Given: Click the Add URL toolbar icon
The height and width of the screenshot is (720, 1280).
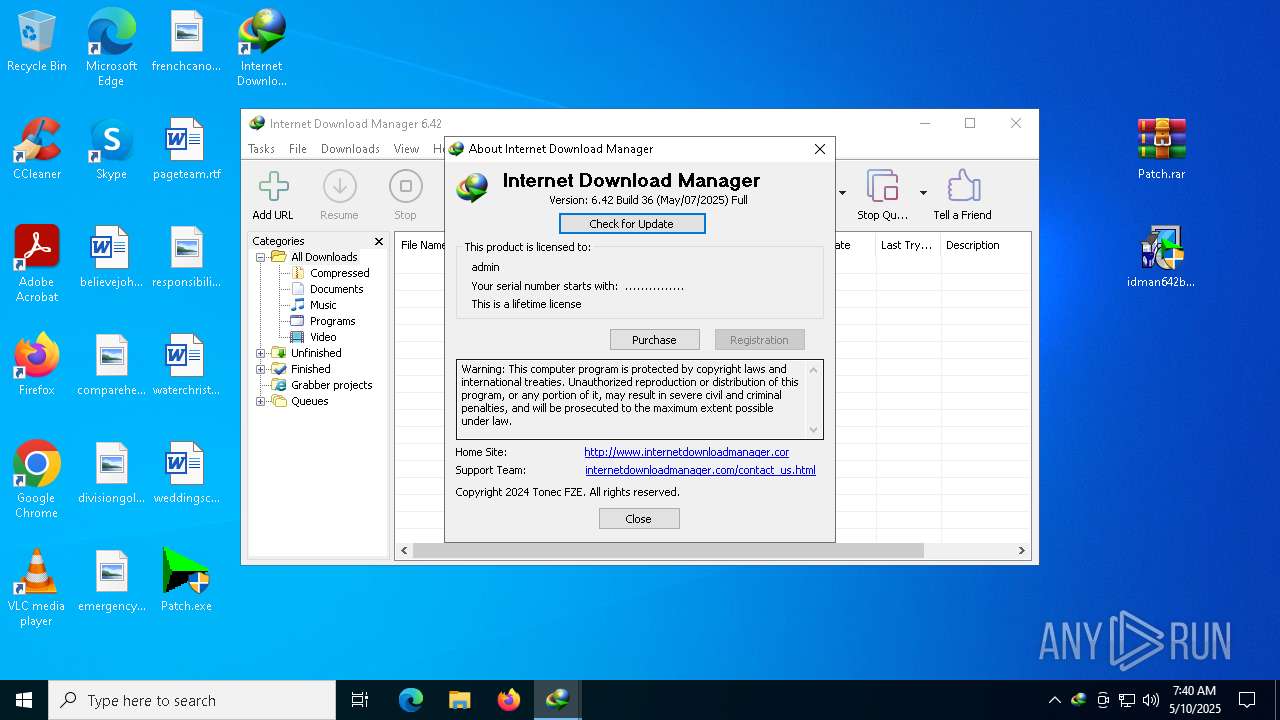Looking at the screenshot, I should point(273,195).
